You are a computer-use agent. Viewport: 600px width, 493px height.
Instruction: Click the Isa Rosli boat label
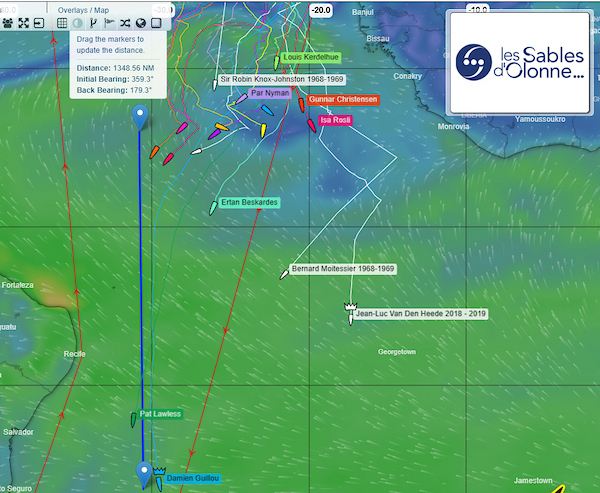click(x=335, y=120)
